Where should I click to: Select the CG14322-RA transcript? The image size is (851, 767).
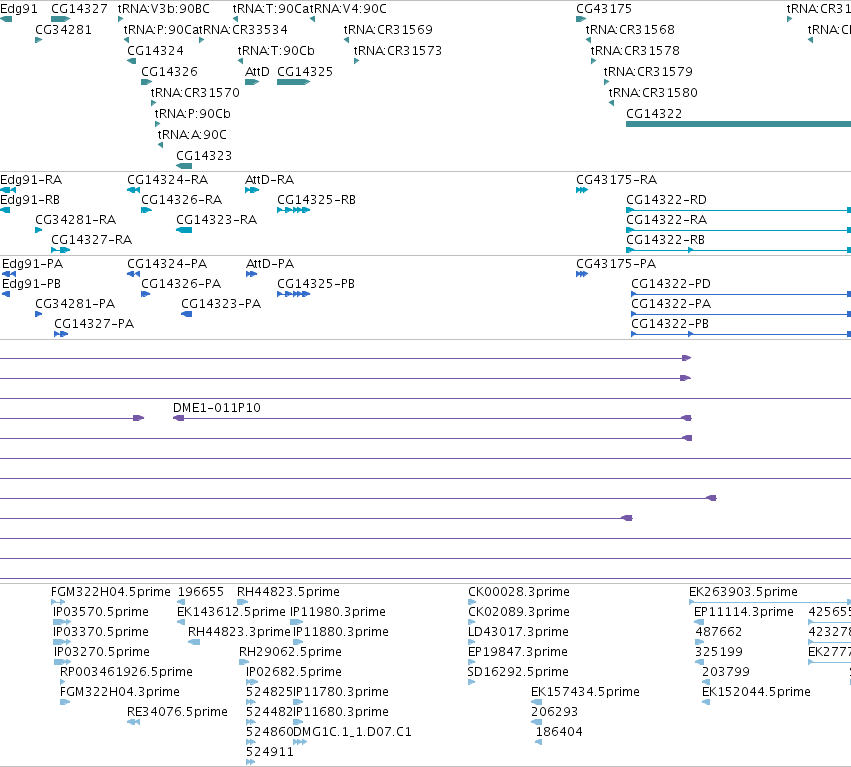(738, 230)
